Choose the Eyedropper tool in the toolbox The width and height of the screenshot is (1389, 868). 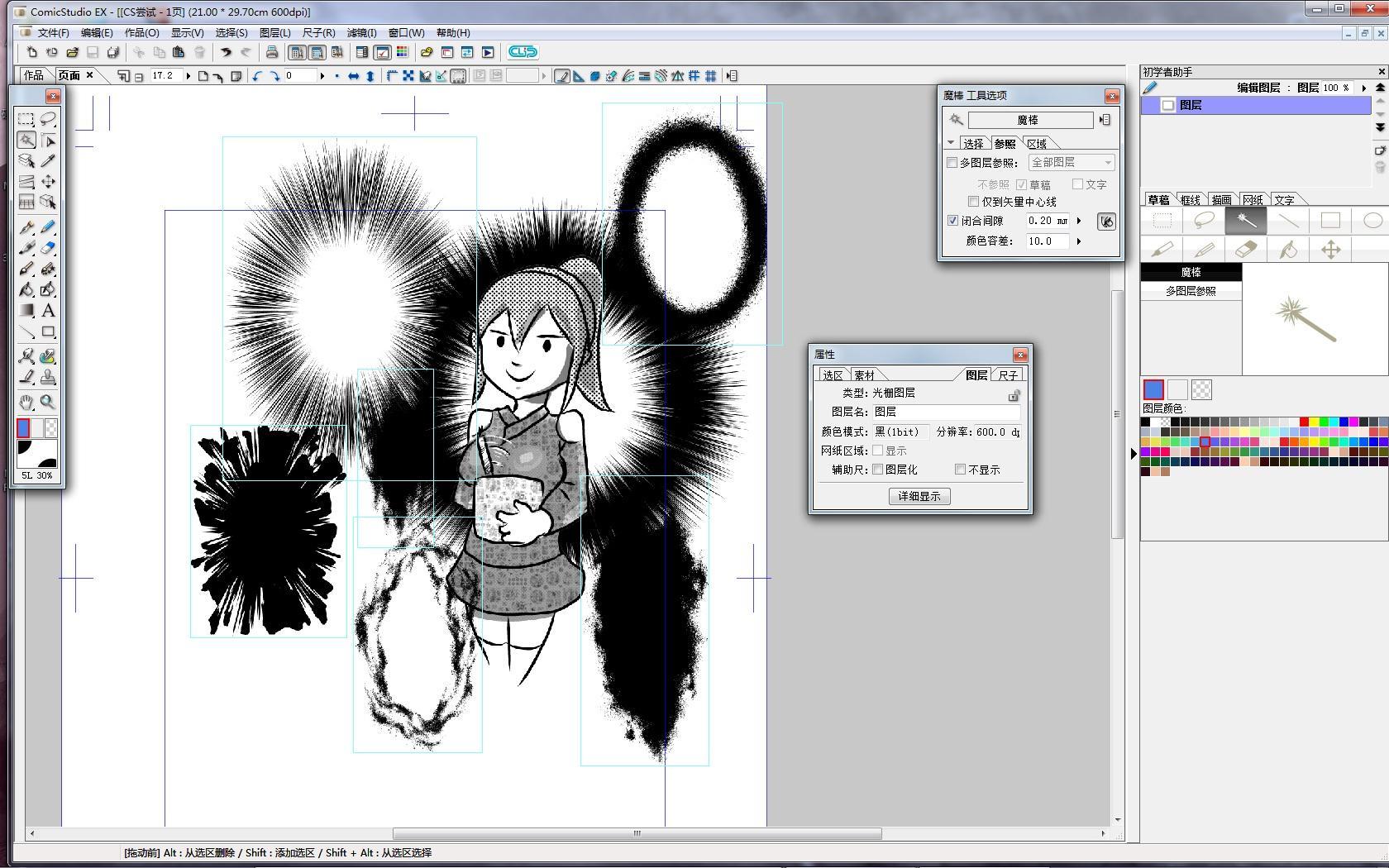point(48,161)
